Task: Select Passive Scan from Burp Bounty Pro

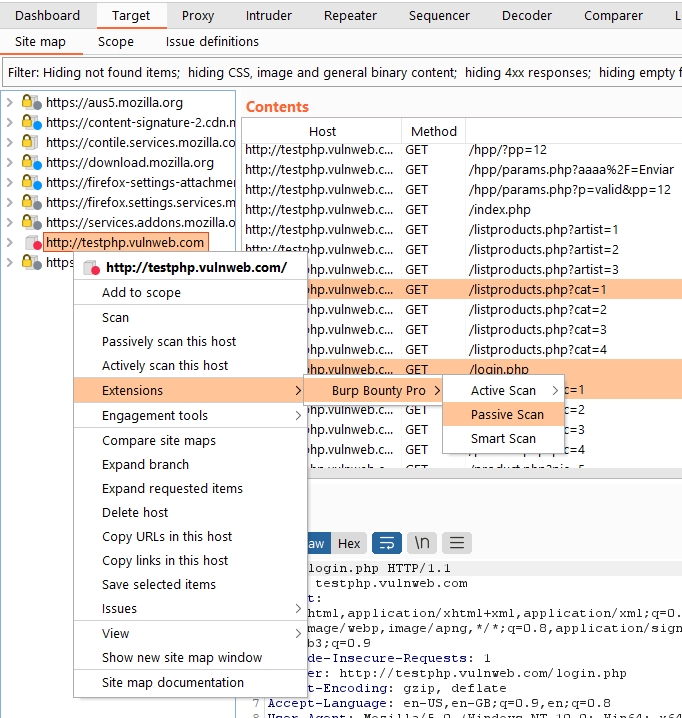Action: [x=507, y=414]
